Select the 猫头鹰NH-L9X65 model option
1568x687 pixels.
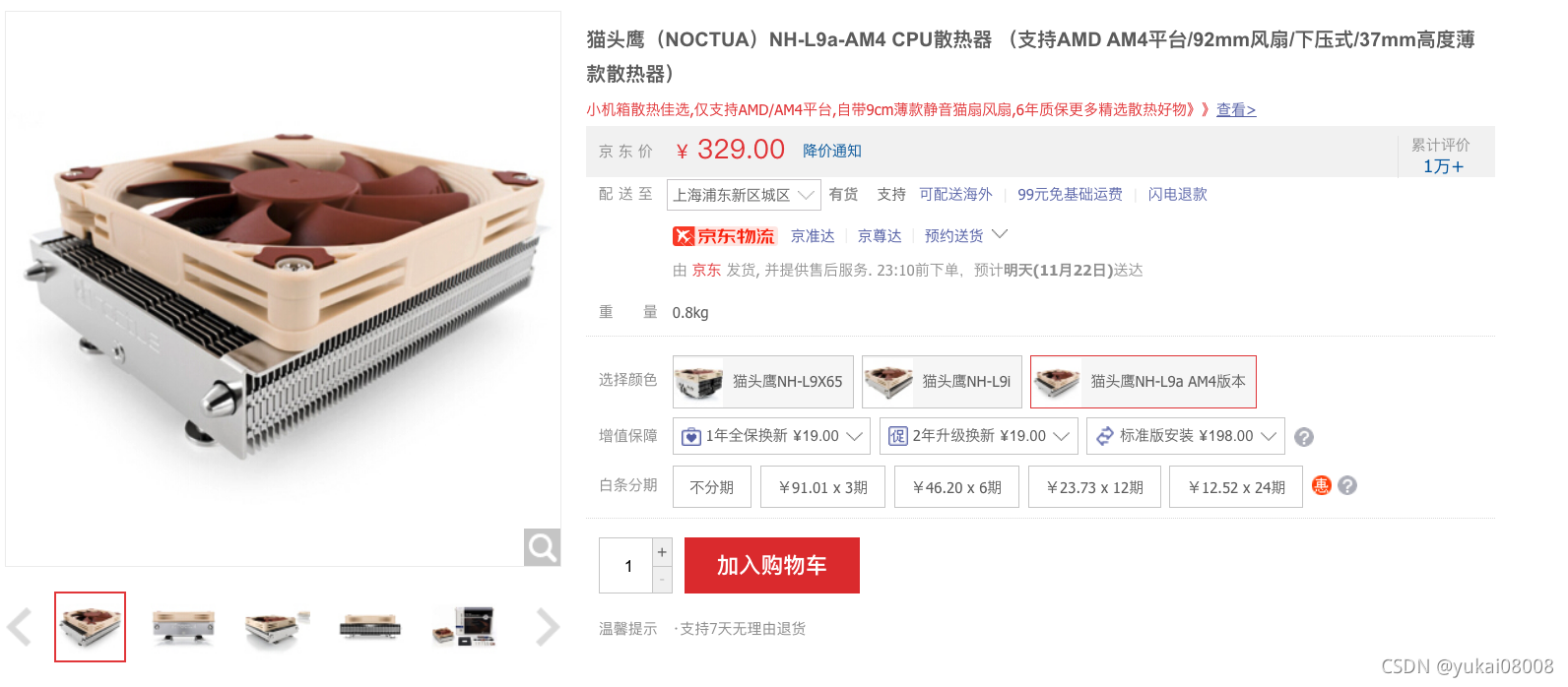click(x=763, y=382)
